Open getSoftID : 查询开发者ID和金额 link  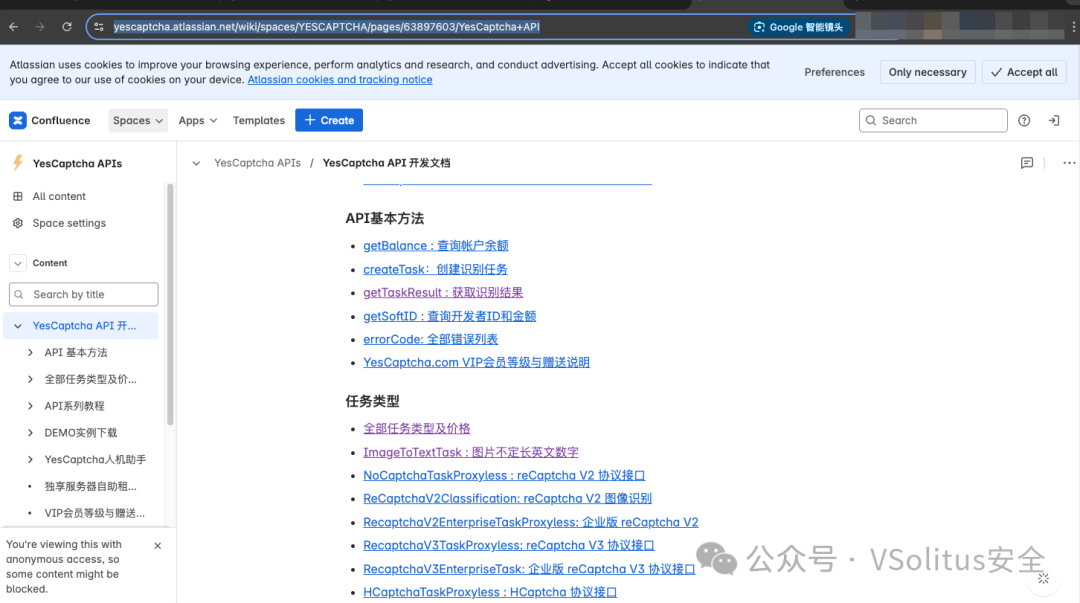tap(449, 316)
